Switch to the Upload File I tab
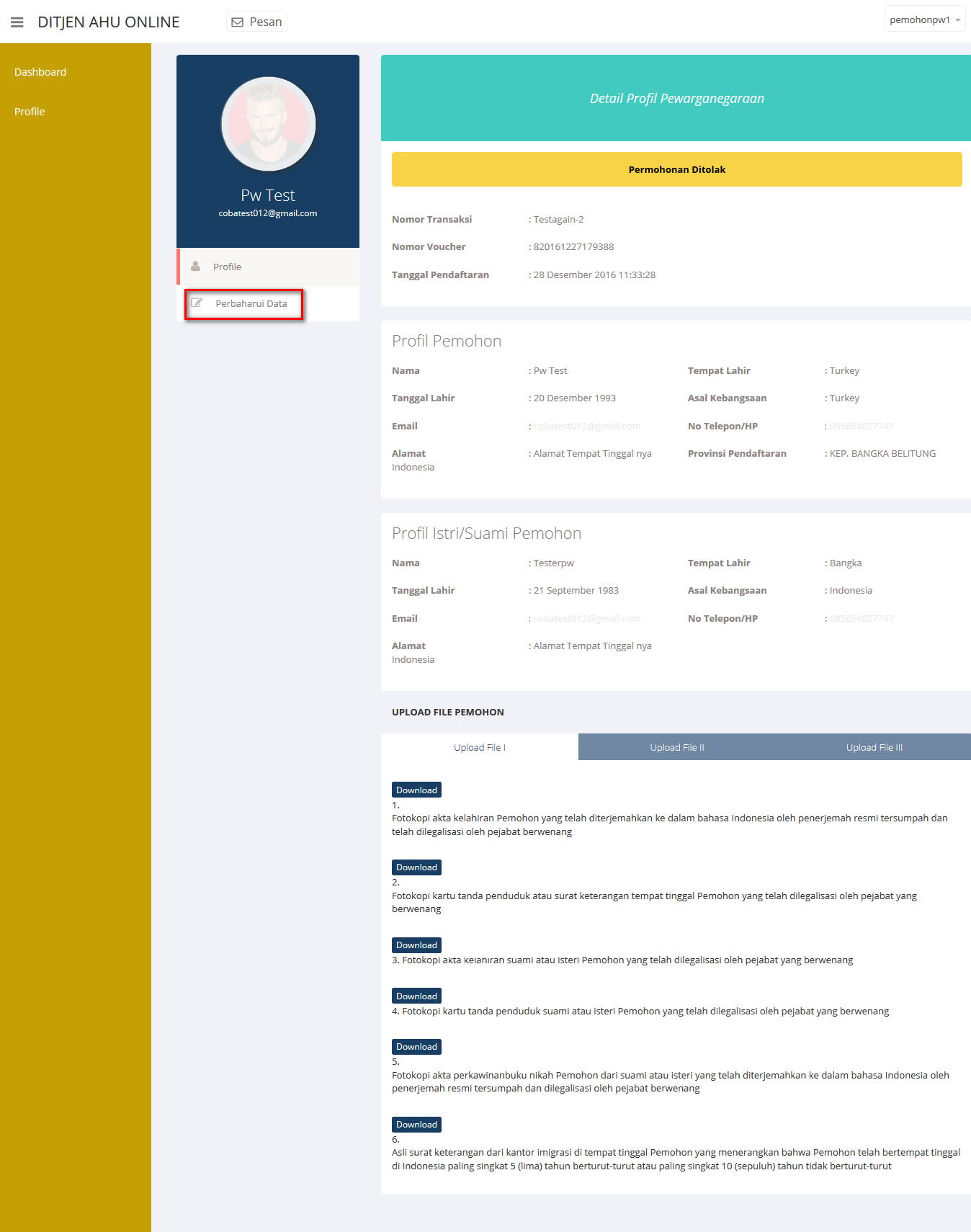 point(480,747)
